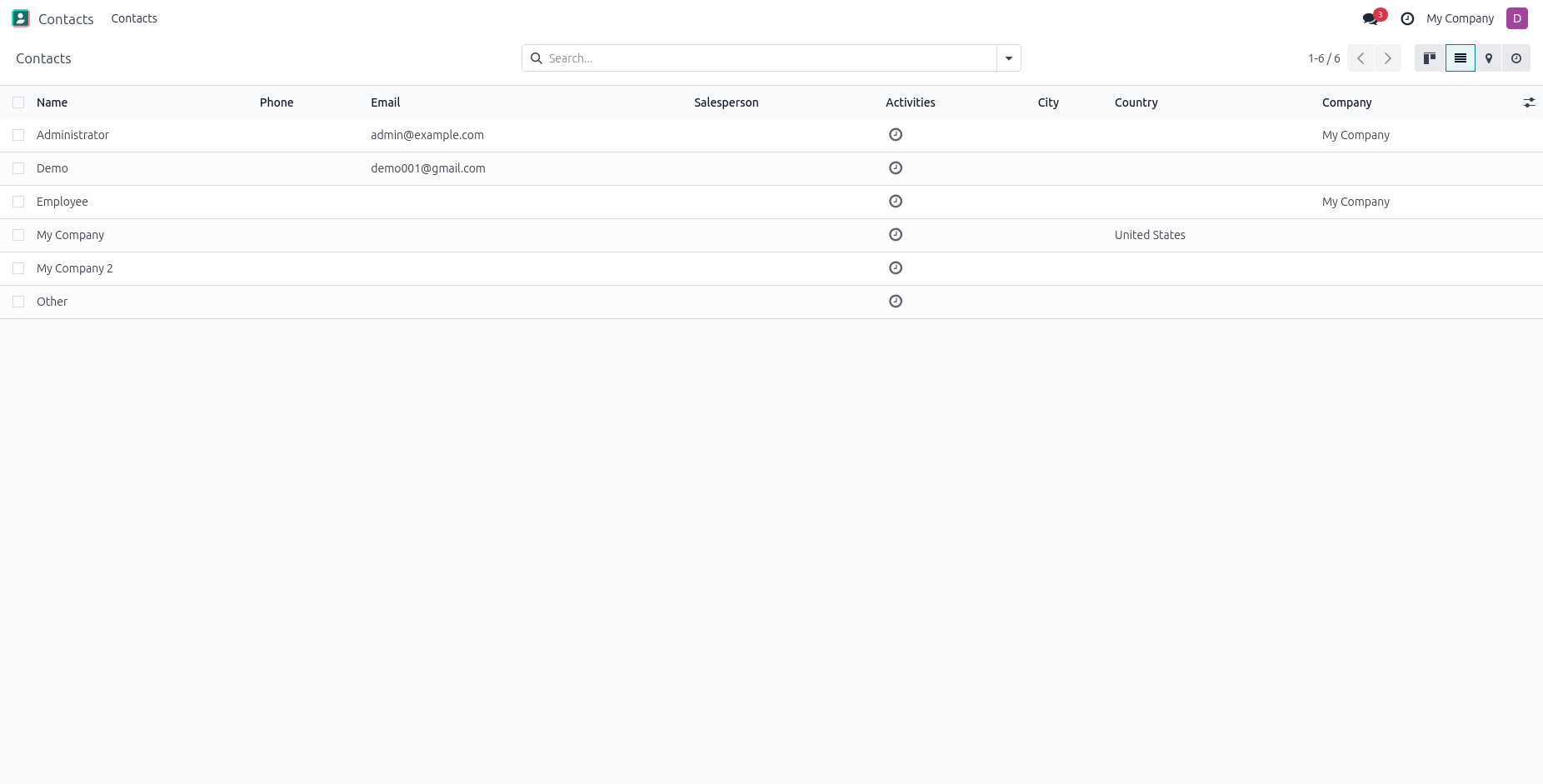Click demo001@gmail.com email cell

coord(428,168)
